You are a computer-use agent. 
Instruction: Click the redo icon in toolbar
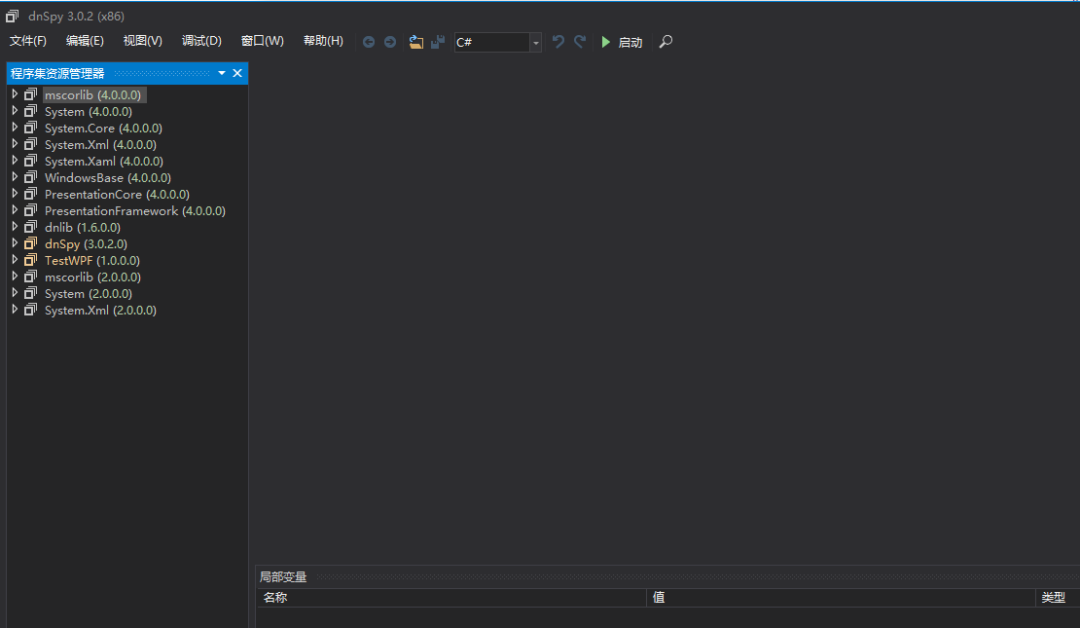[580, 42]
